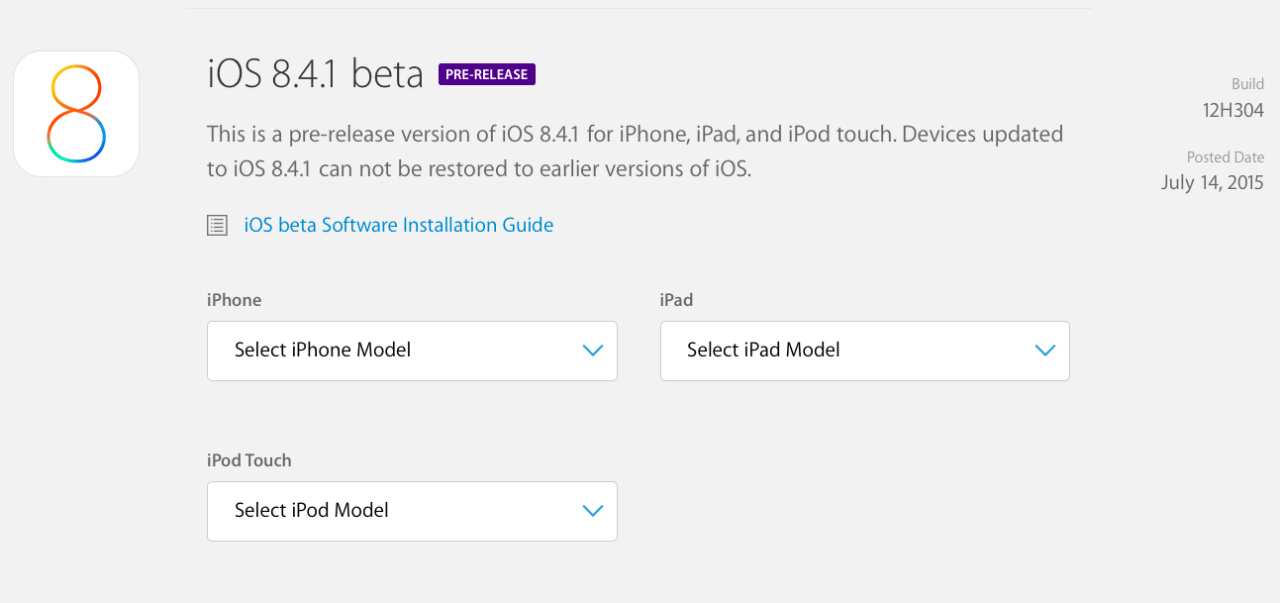Open the Select iPod Model dropdown
The width and height of the screenshot is (1280, 603).
coord(411,511)
